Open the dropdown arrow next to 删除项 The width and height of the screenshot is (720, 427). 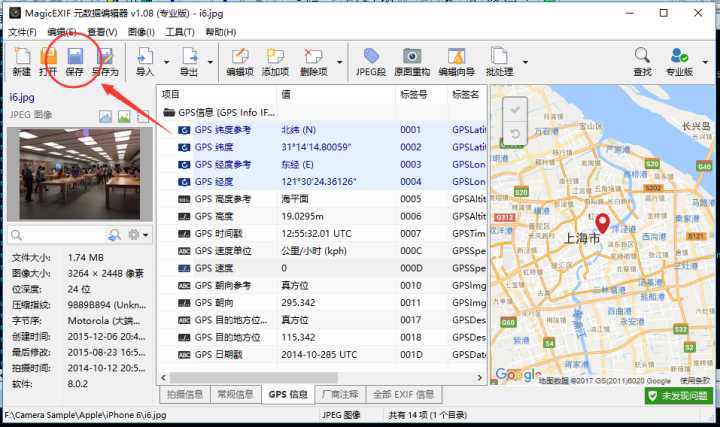339,62
